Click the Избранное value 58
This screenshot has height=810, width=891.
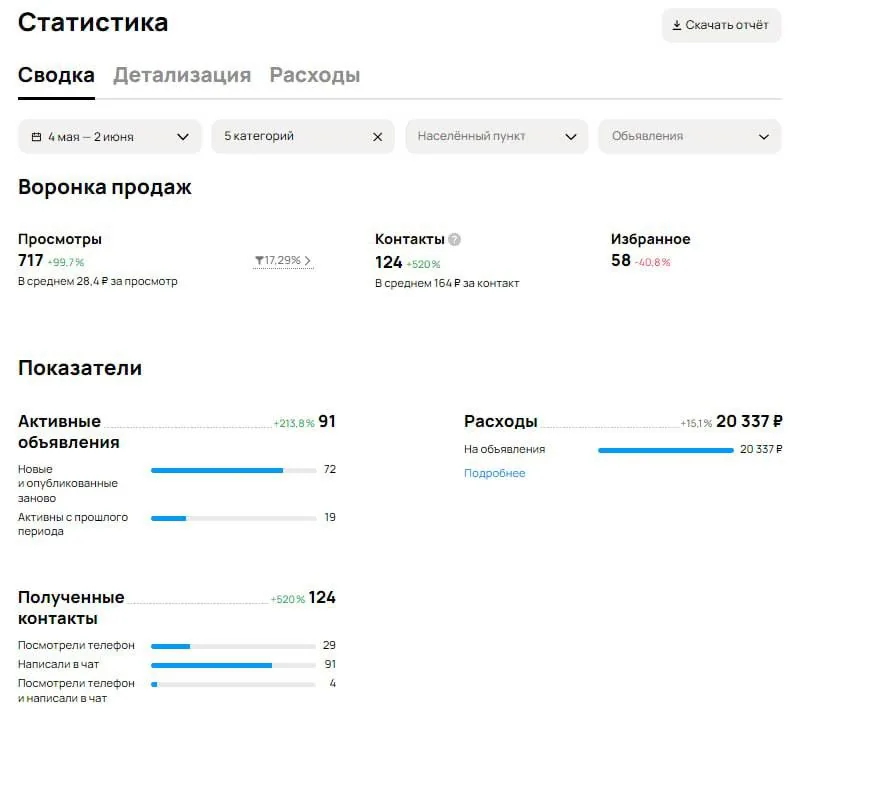(x=621, y=260)
